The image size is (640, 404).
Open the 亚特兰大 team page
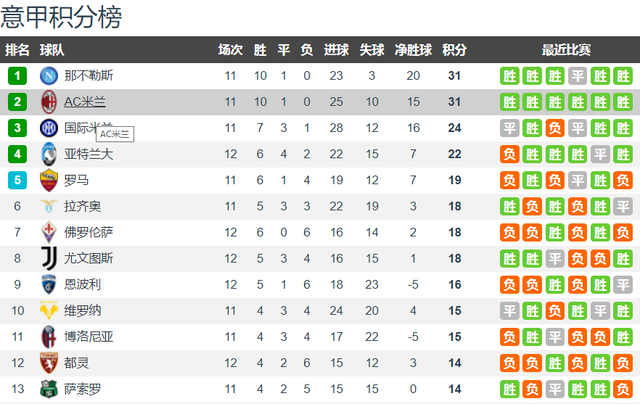[x=89, y=154]
